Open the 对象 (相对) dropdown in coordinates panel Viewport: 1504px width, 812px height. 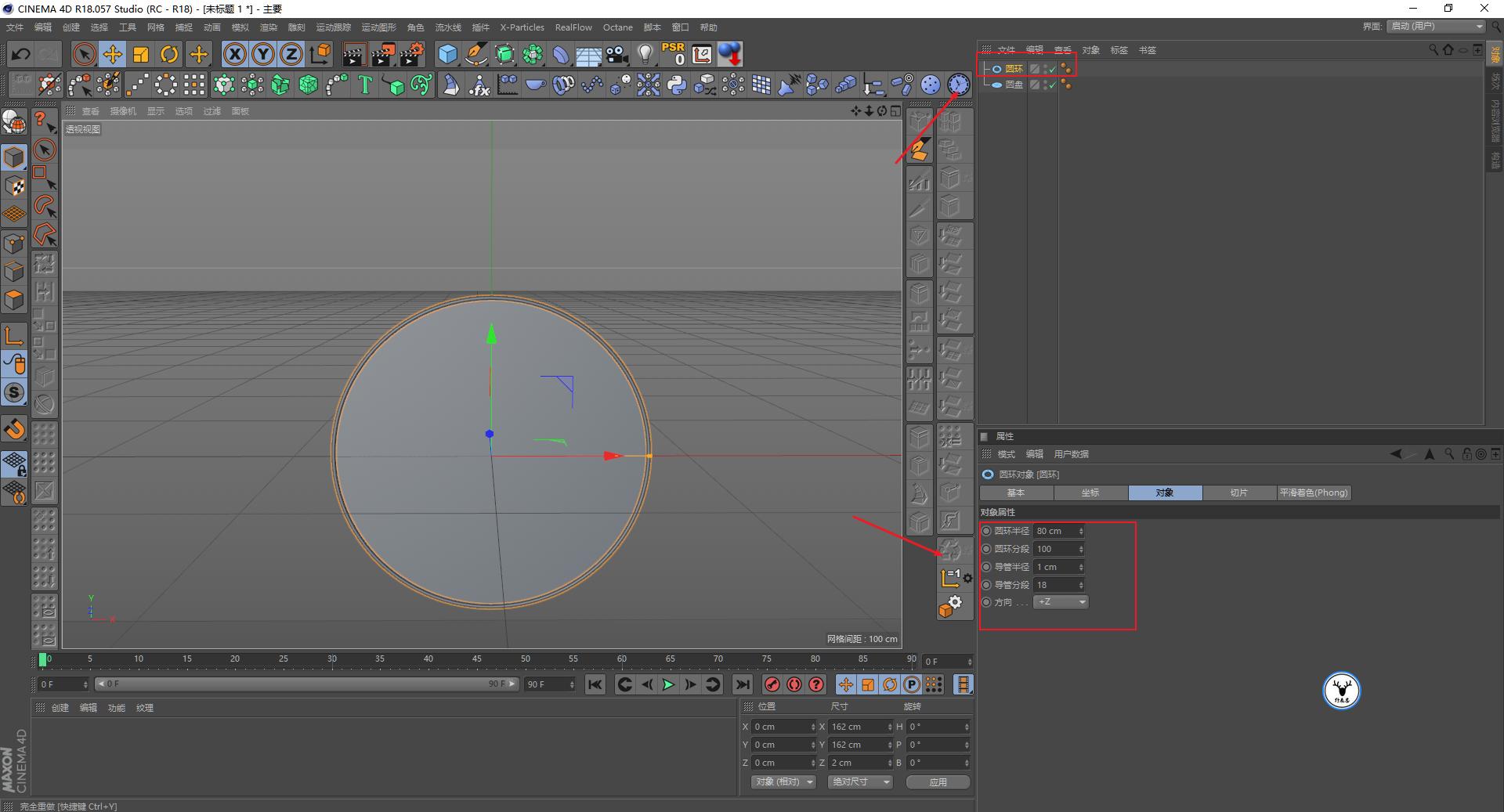point(782,781)
